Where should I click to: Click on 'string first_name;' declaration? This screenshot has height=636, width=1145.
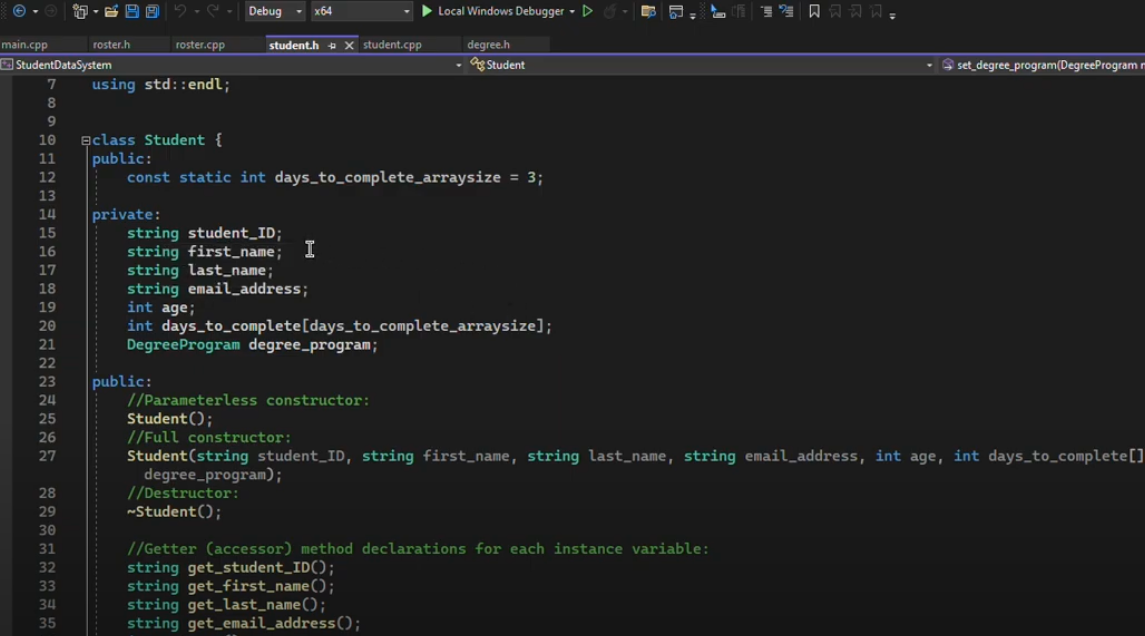point(204,252)
